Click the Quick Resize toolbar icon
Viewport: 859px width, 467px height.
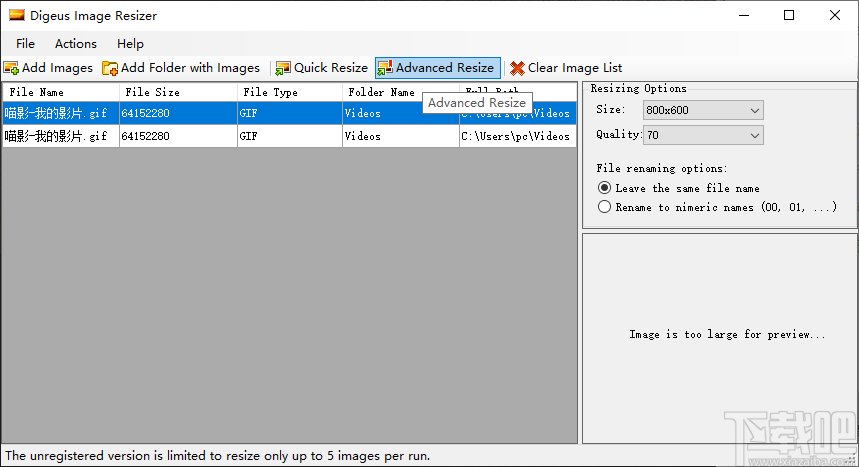pyautogui.click(x=283, y=68)
